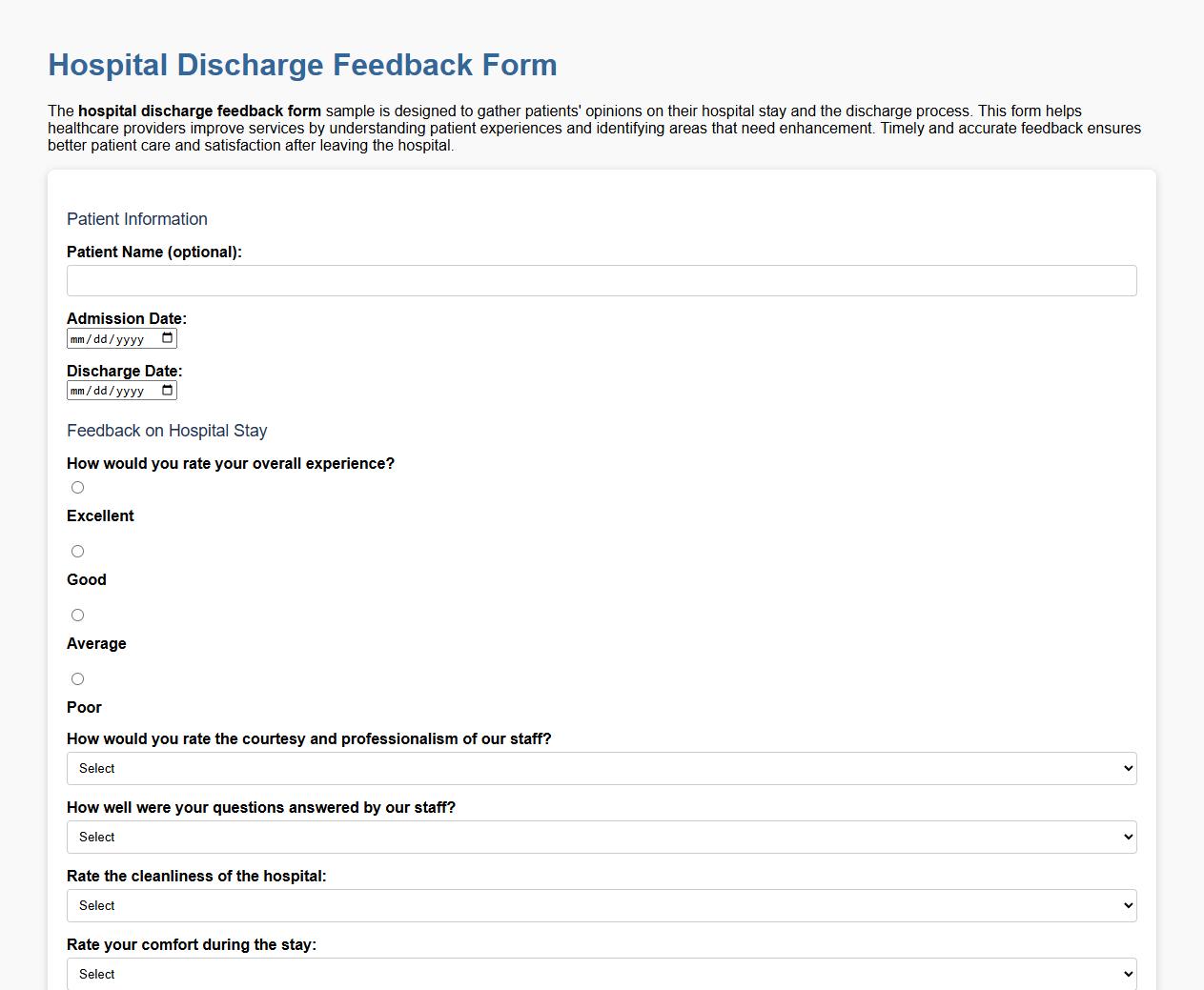Image resolution: width=1204 pixels, height=990 pixels.
Task: Click the chevron on the cleanliness dropdown
Action: 1123,905
